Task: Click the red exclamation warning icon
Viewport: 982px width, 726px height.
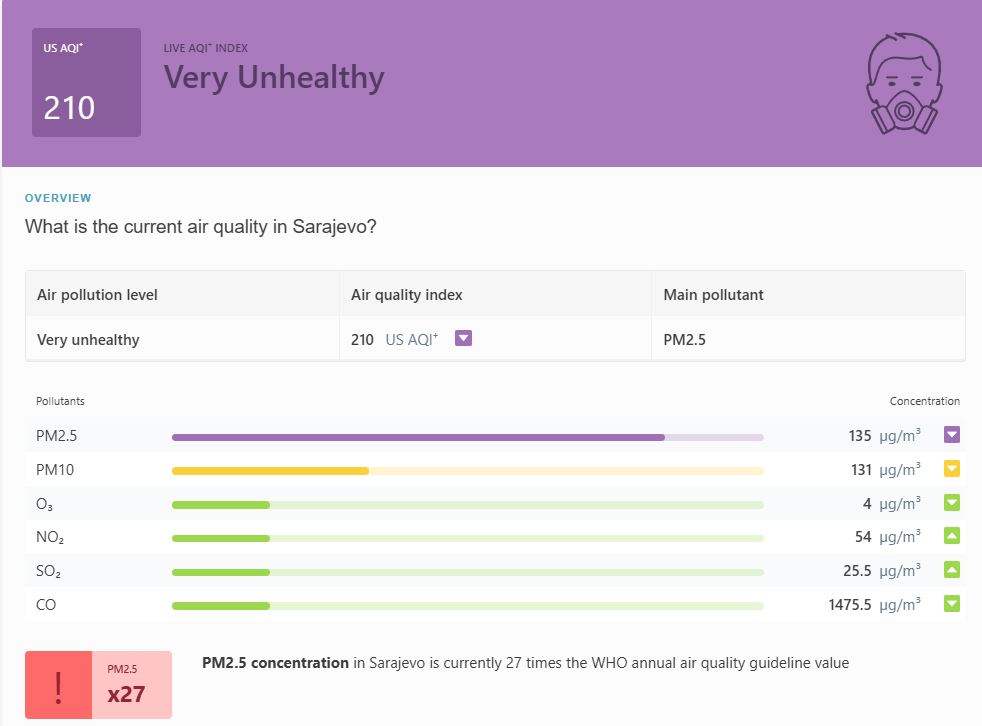Action: pyautogui.click(x=58, y=685)
